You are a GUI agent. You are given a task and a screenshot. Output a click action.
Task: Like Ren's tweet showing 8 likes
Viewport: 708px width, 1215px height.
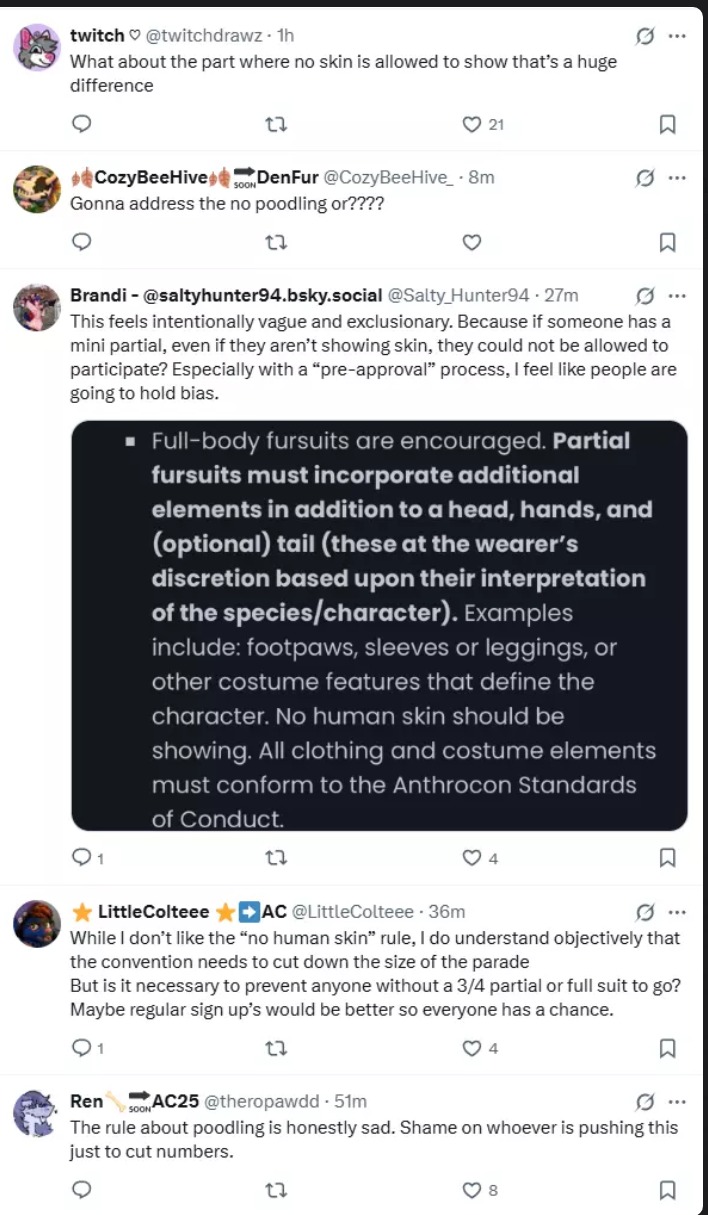472,1189
